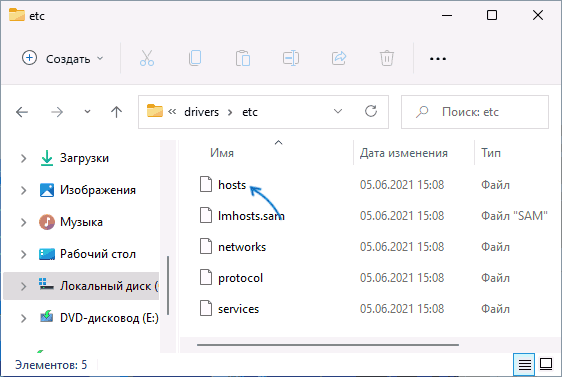Click the Музыка music icon
This screenshot has width=562, height=377.
47,222
